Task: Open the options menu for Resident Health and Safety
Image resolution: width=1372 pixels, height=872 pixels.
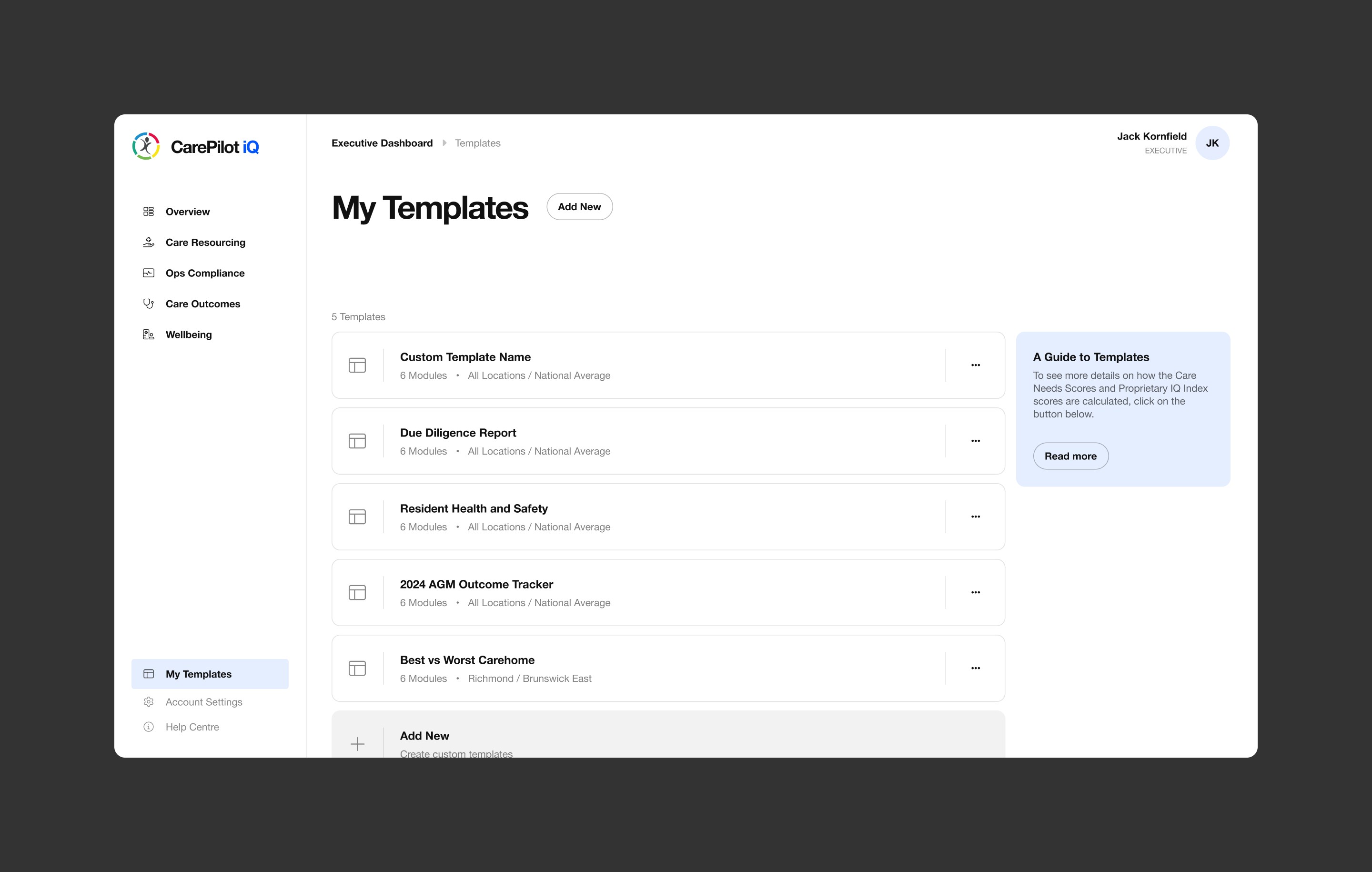Action: click(976, 517)
